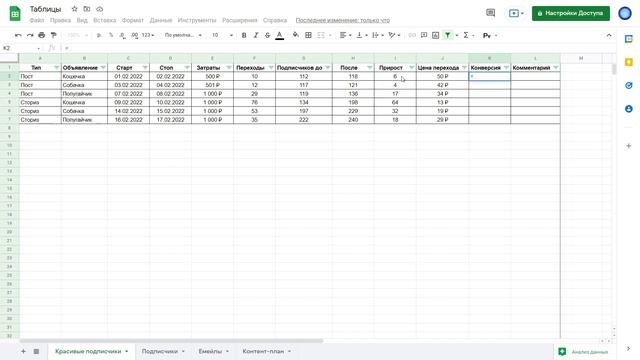Toggle italic formatting
The width and height of the screenshot is (640, 360).
tap(256, 36)
